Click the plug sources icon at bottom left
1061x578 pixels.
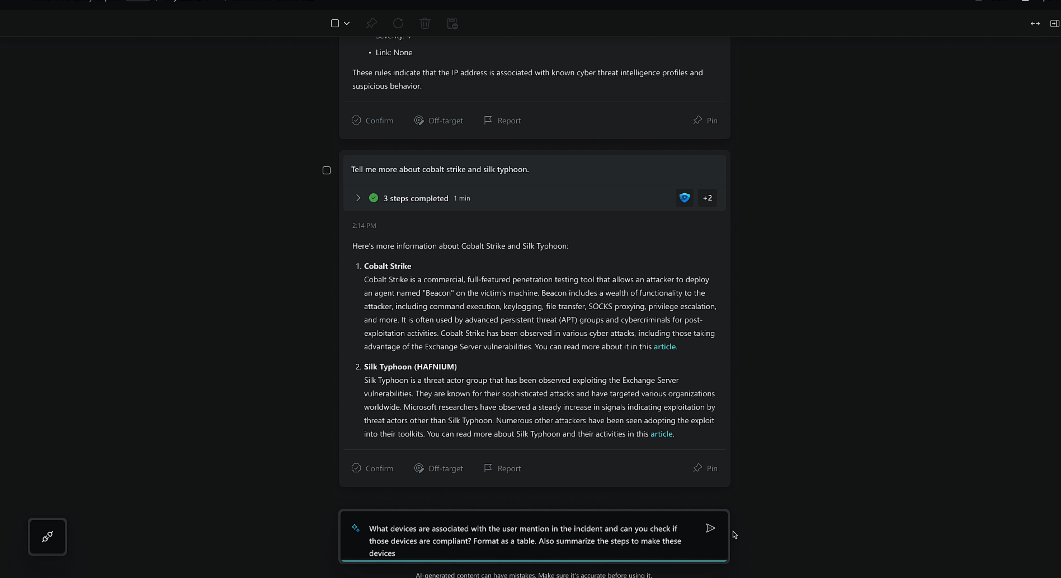pos(47,537)
